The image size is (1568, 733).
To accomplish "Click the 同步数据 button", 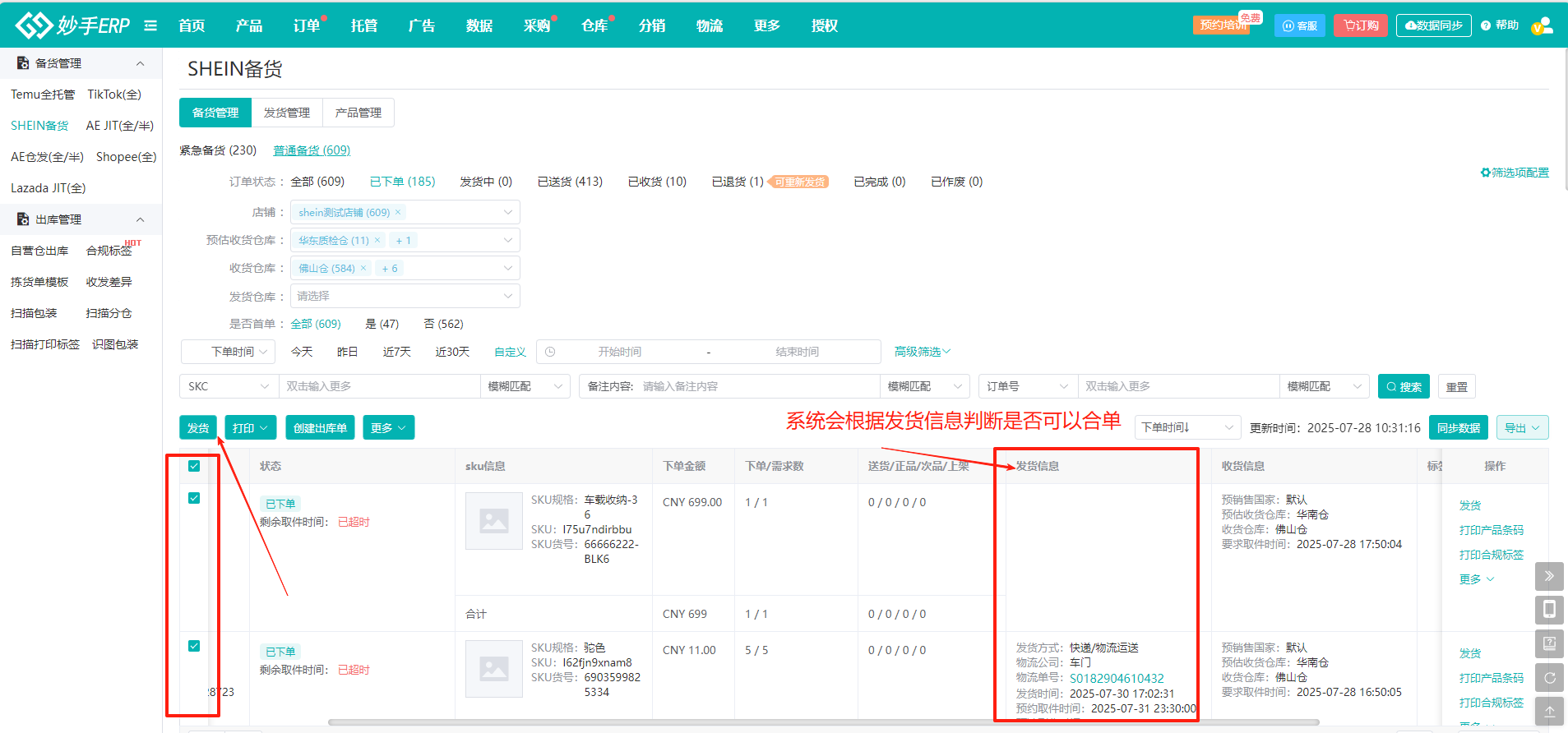I will tap(1459, 427).
